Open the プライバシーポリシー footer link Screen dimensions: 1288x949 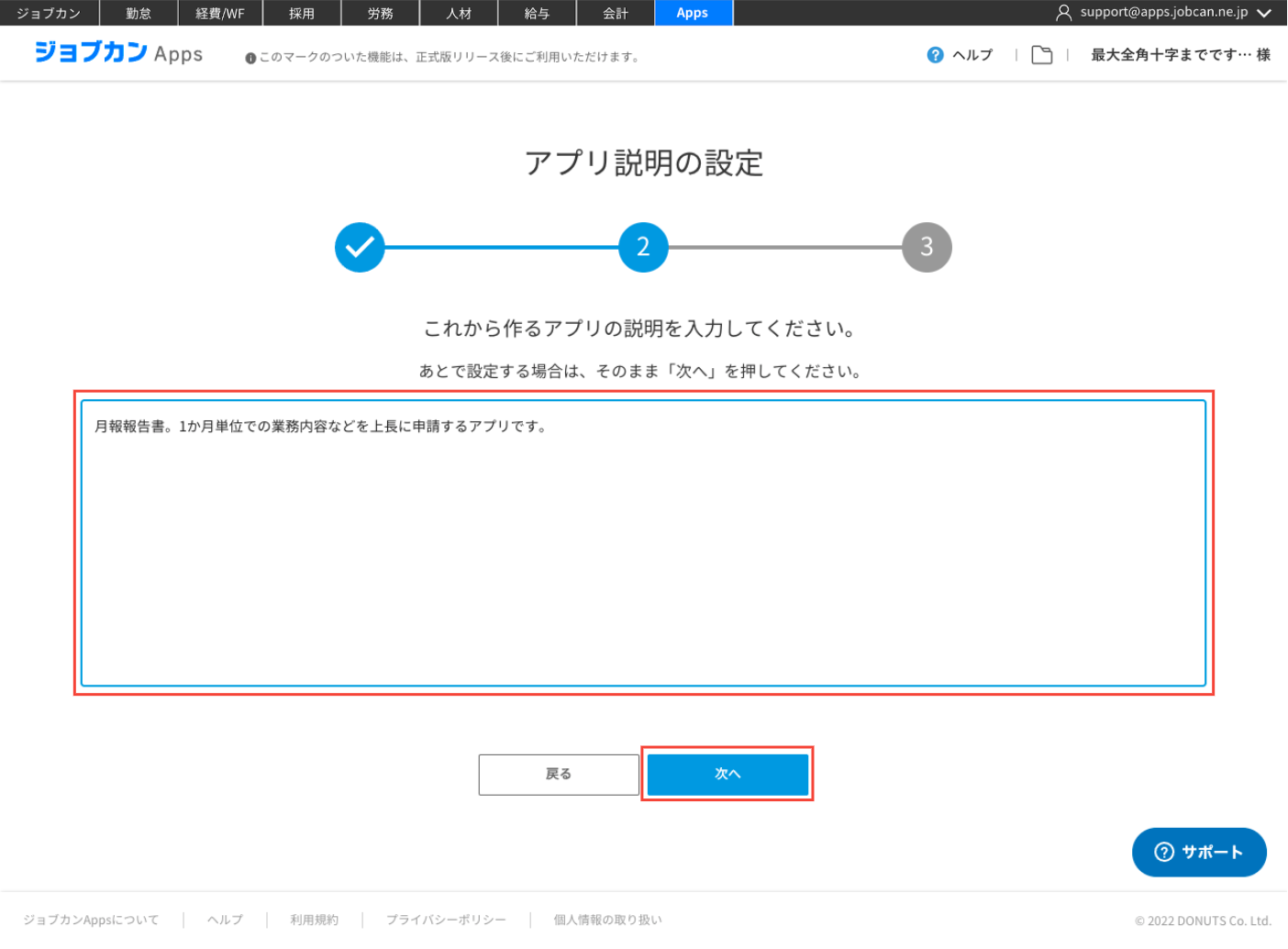(446, 920)
